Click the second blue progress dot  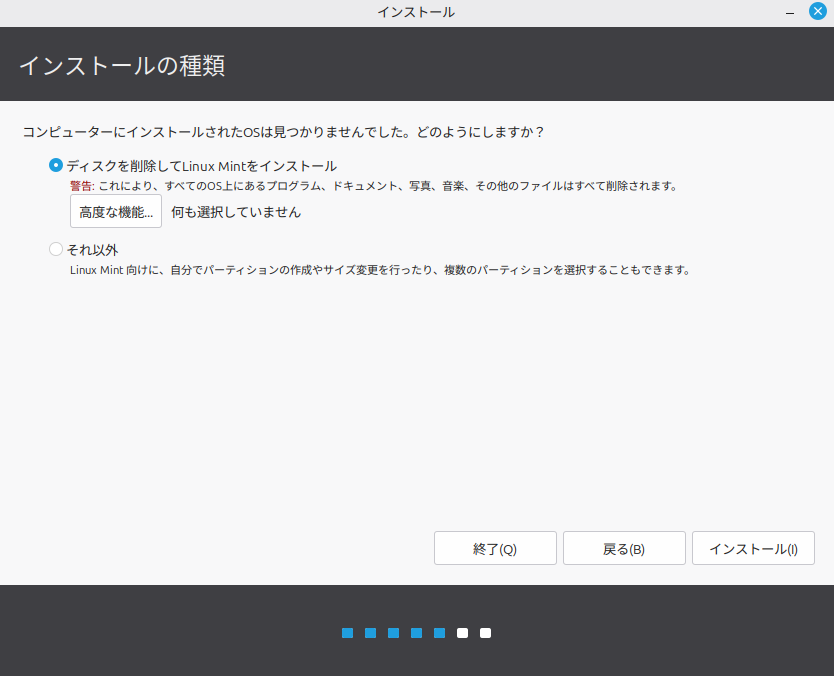pyautogui.click(x=370, y=633)
